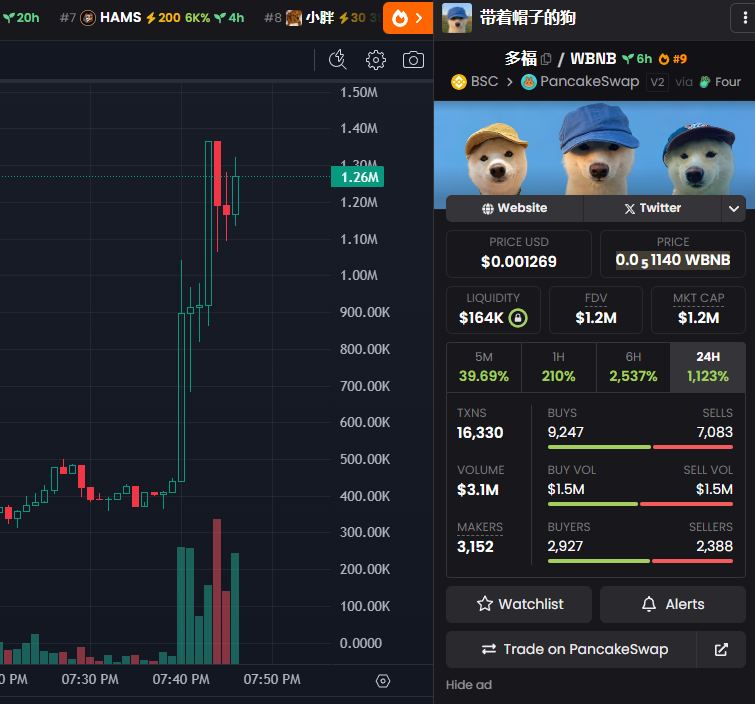Open the 小胖 trending token

click(x=320, y=18)
